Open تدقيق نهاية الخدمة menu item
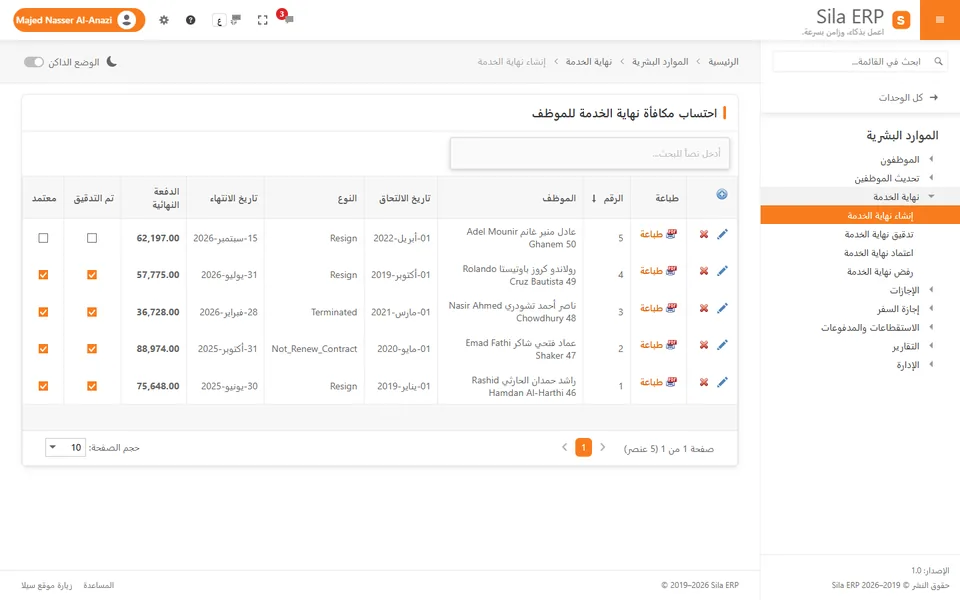Screen dimensions: 960x600 point(860,234)
